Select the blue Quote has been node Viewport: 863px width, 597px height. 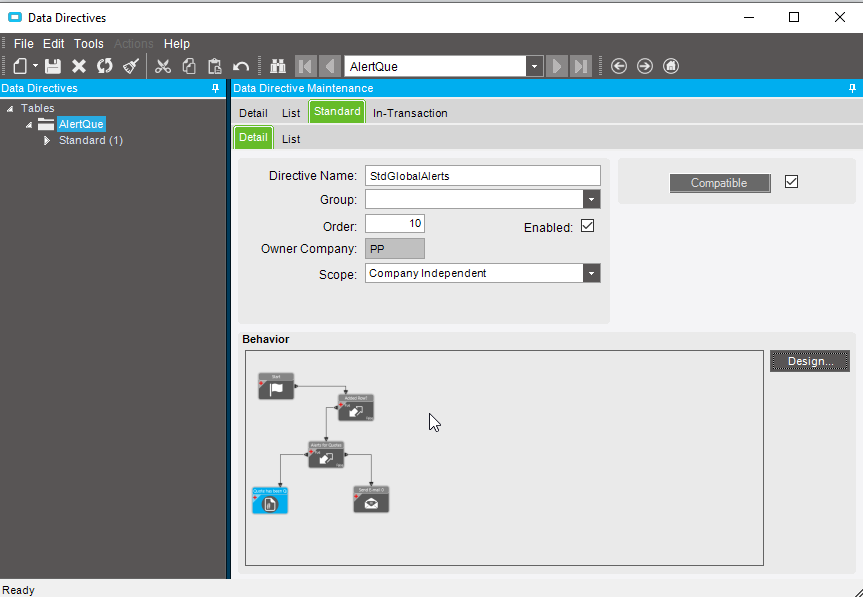tap(270, 501)
